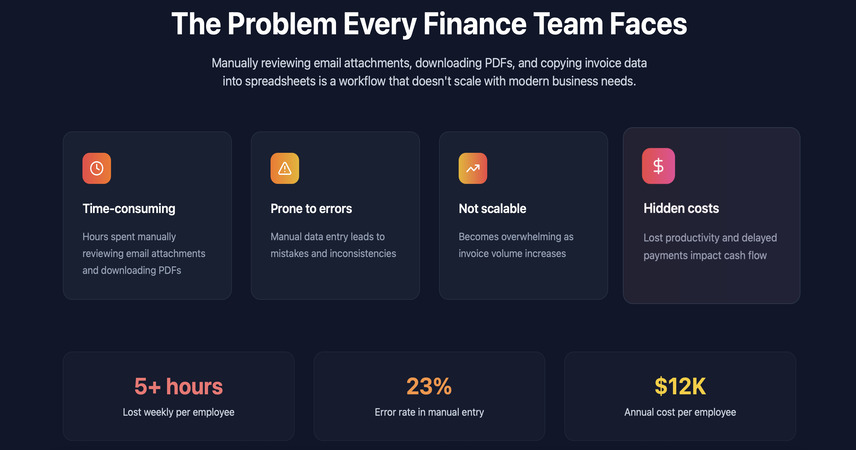Click the warning triangle icon
Viewport: 856px width, 450px height.
tap(284, 168)
